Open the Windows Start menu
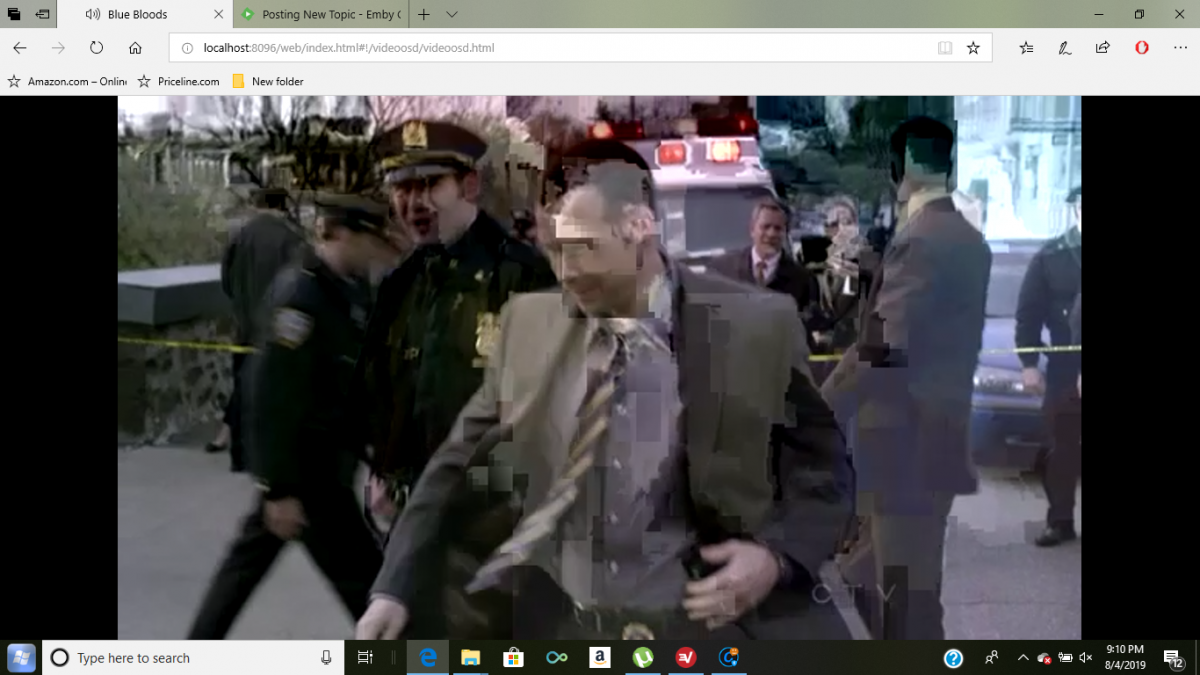1200x675 pixels. click(x=21, y=657)
